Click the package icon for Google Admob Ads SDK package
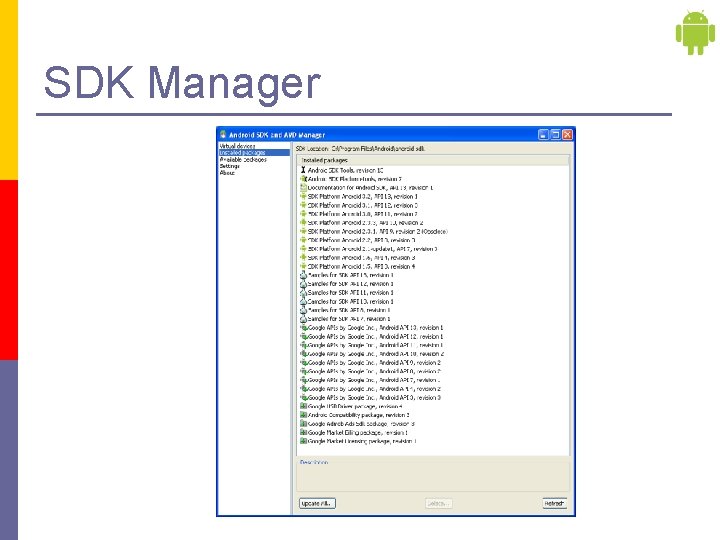This screenshot has width=720, height=540. tap(303, 423)
